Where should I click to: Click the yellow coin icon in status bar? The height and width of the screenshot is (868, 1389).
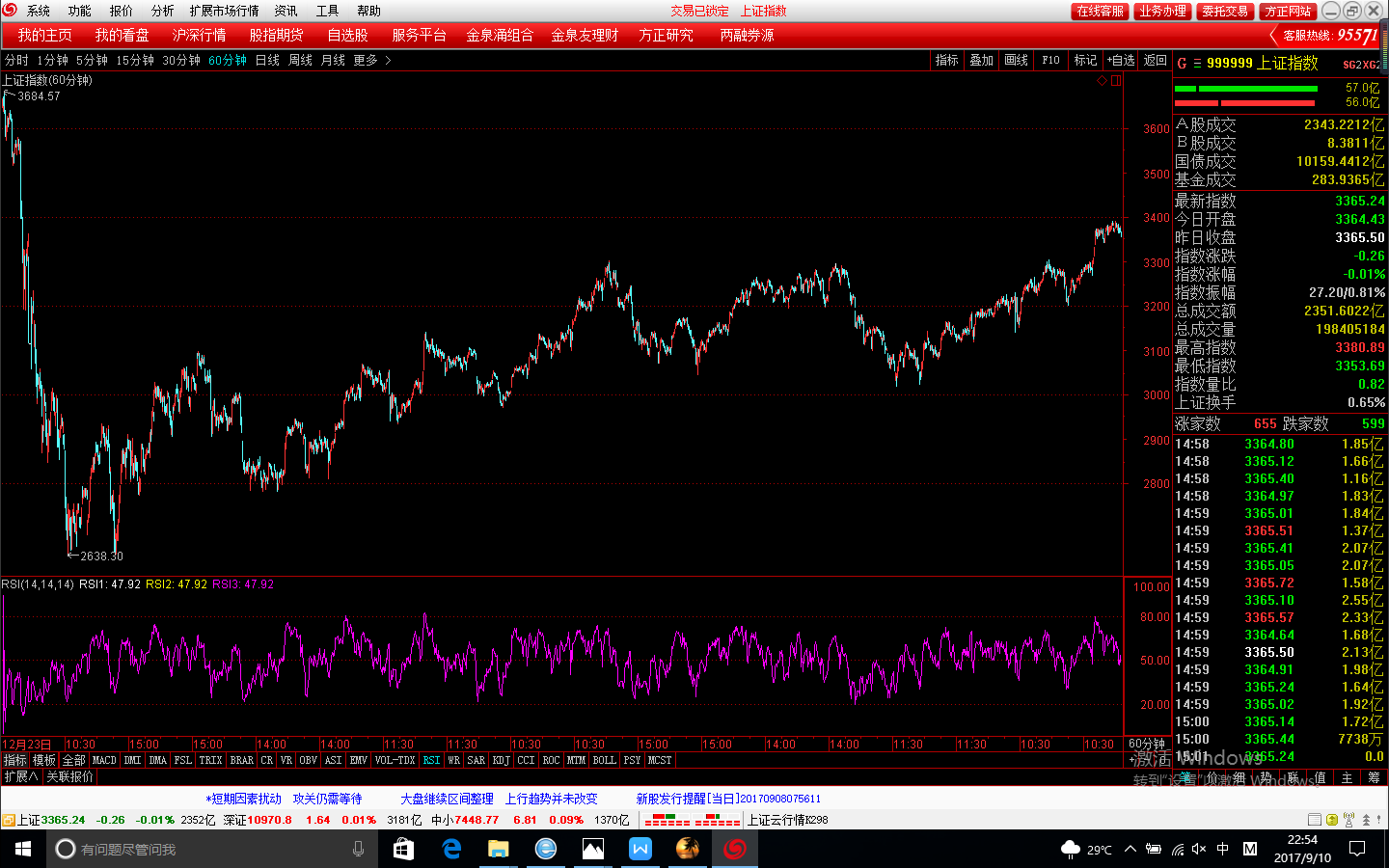(x=1332, y=820)
